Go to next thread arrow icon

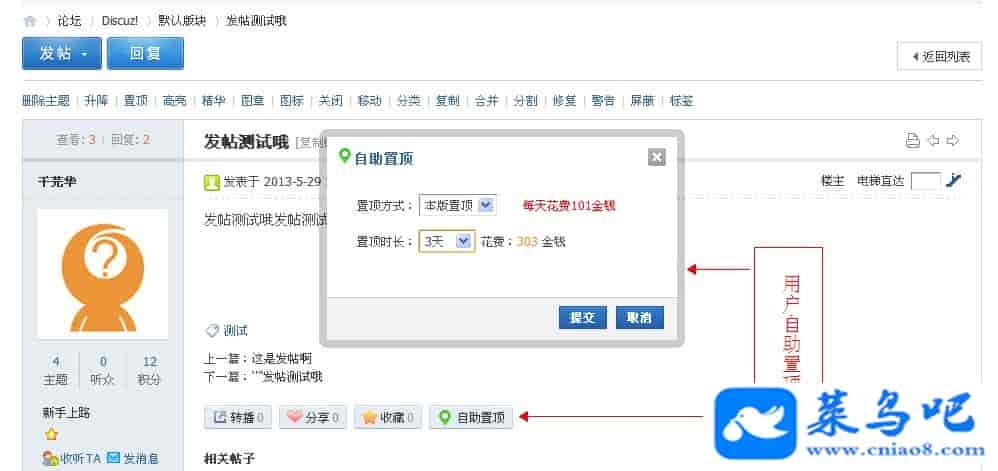point(953,141)
